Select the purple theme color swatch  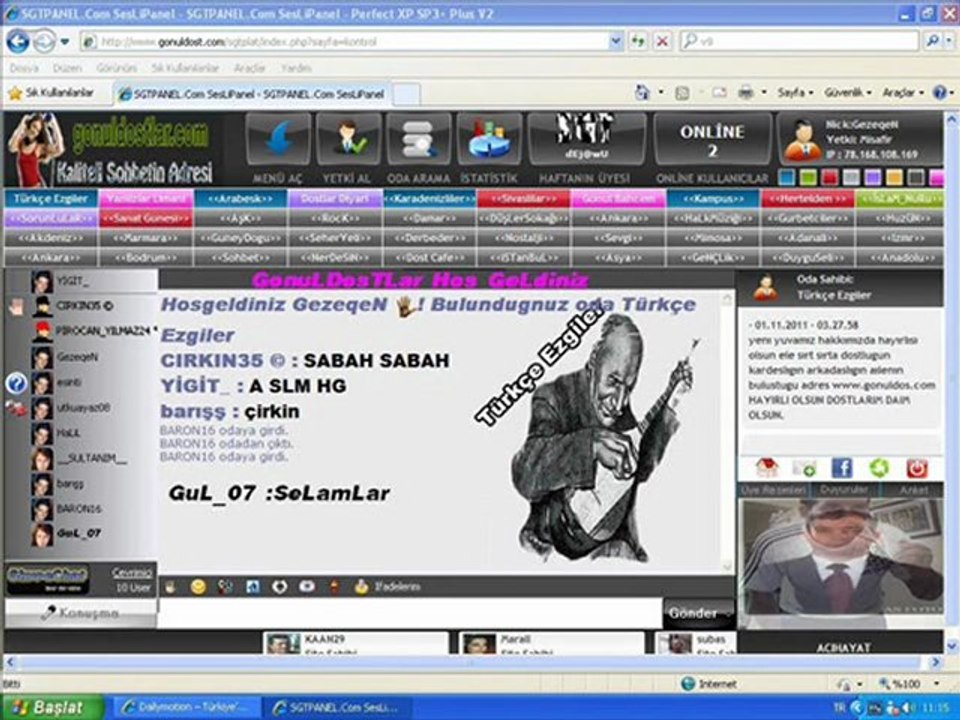872,178
